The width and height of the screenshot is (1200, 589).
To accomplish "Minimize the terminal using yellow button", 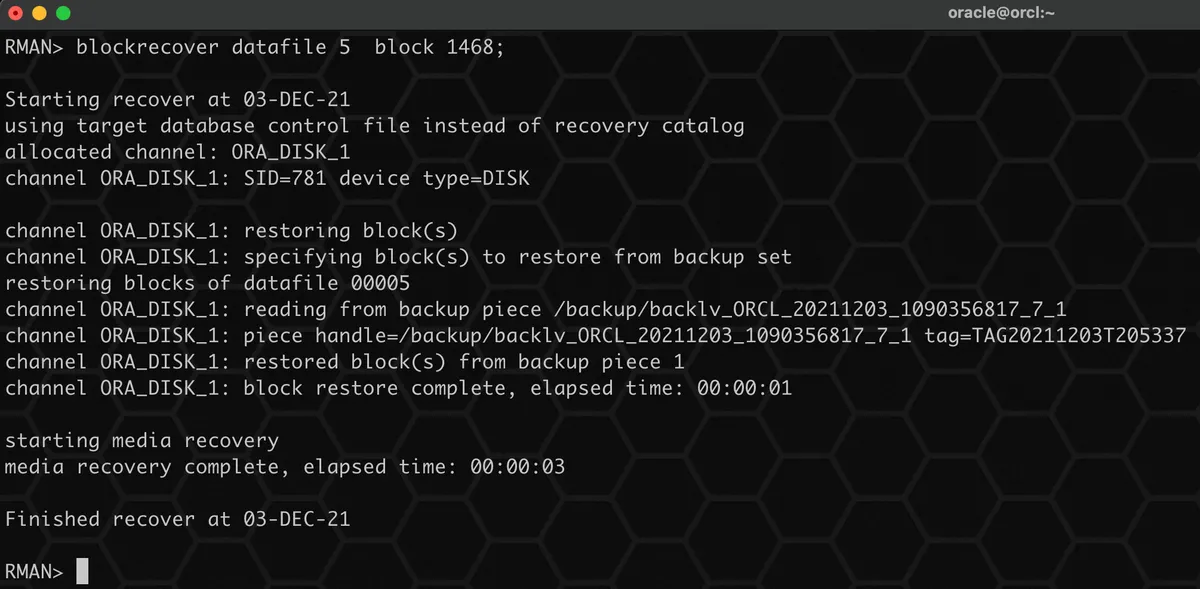I will [x=40, y=14].
